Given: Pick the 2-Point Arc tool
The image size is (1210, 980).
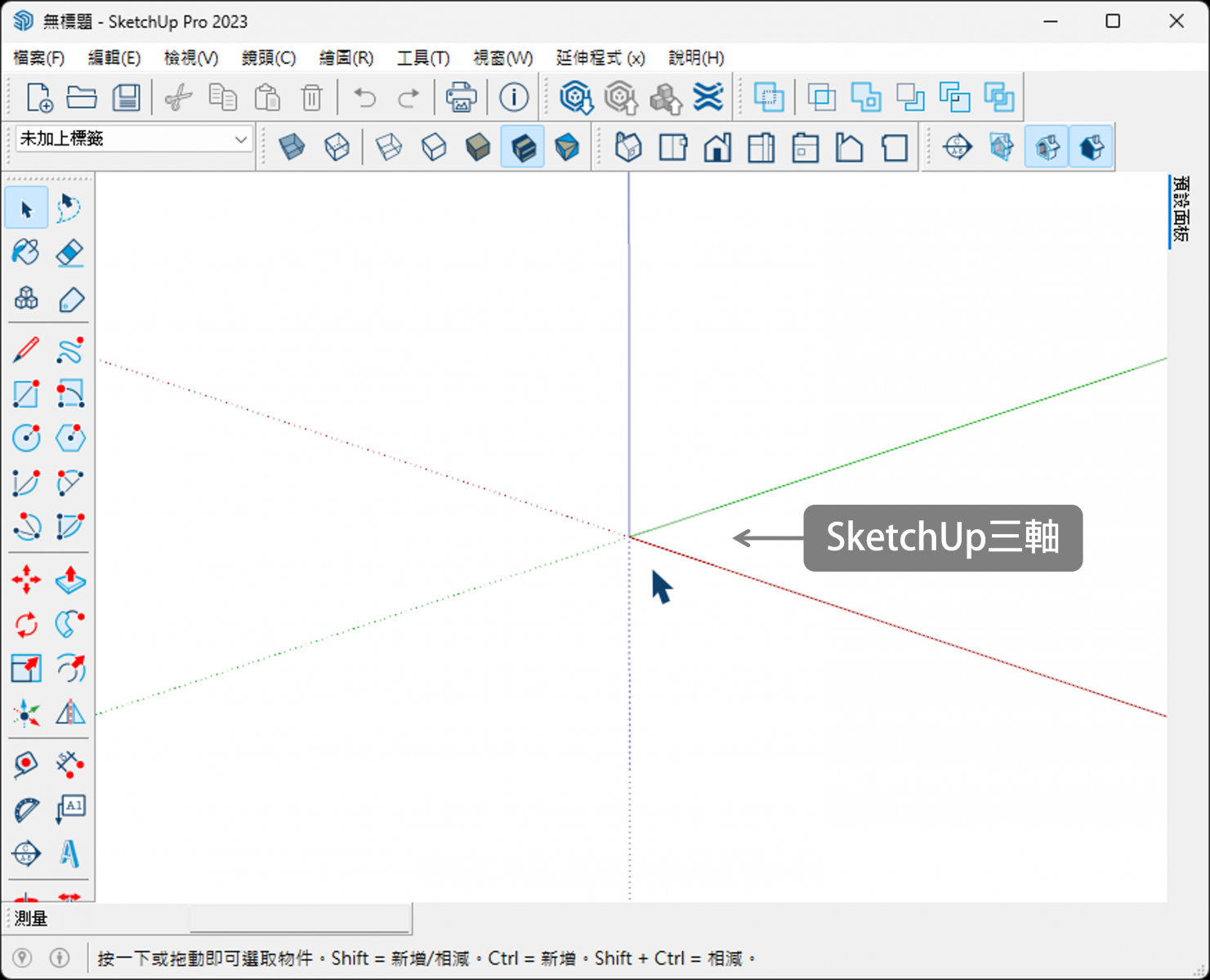Looking at the screenshot, I should point(70,483).
